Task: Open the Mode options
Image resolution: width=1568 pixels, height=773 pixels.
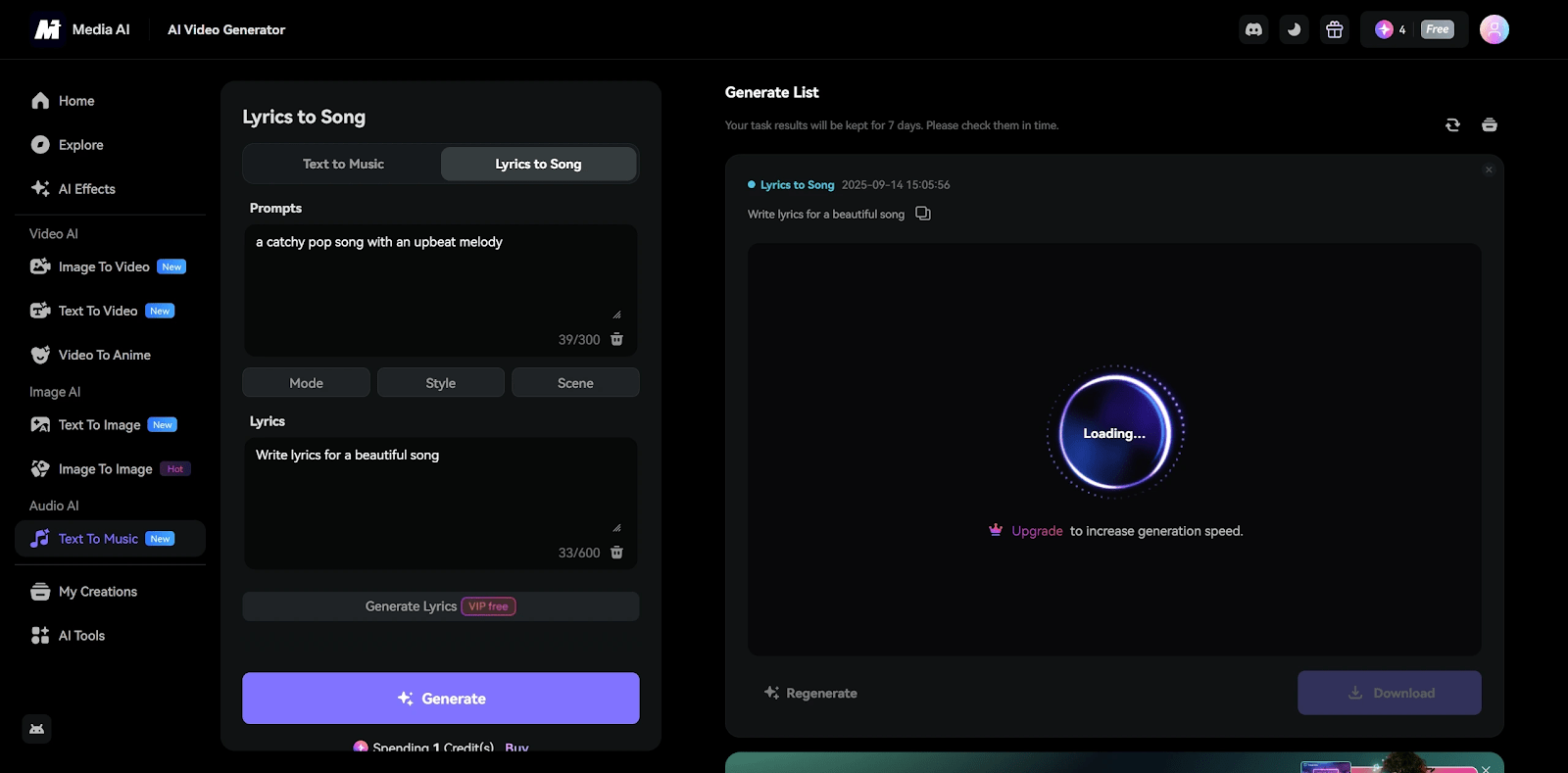Action: [x=306, y=383]
